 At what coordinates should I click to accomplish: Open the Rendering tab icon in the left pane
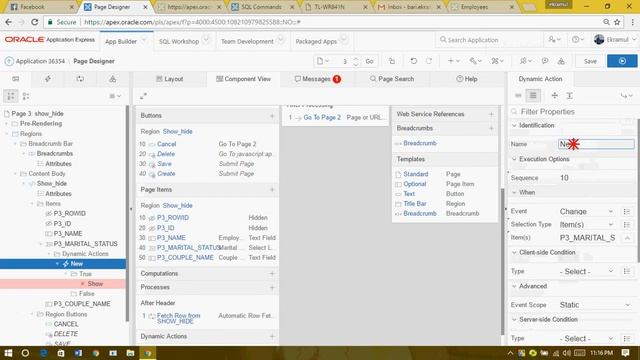click(16, 79)
